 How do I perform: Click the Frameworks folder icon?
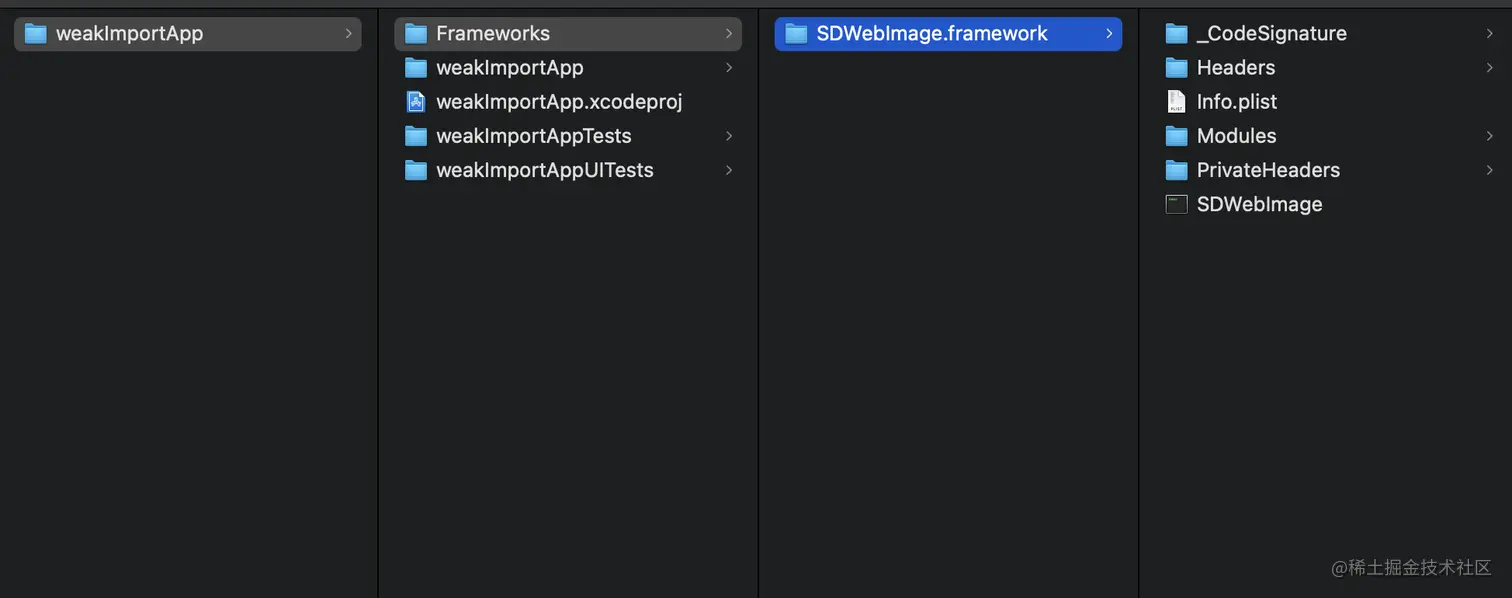[x=416, y=34]
